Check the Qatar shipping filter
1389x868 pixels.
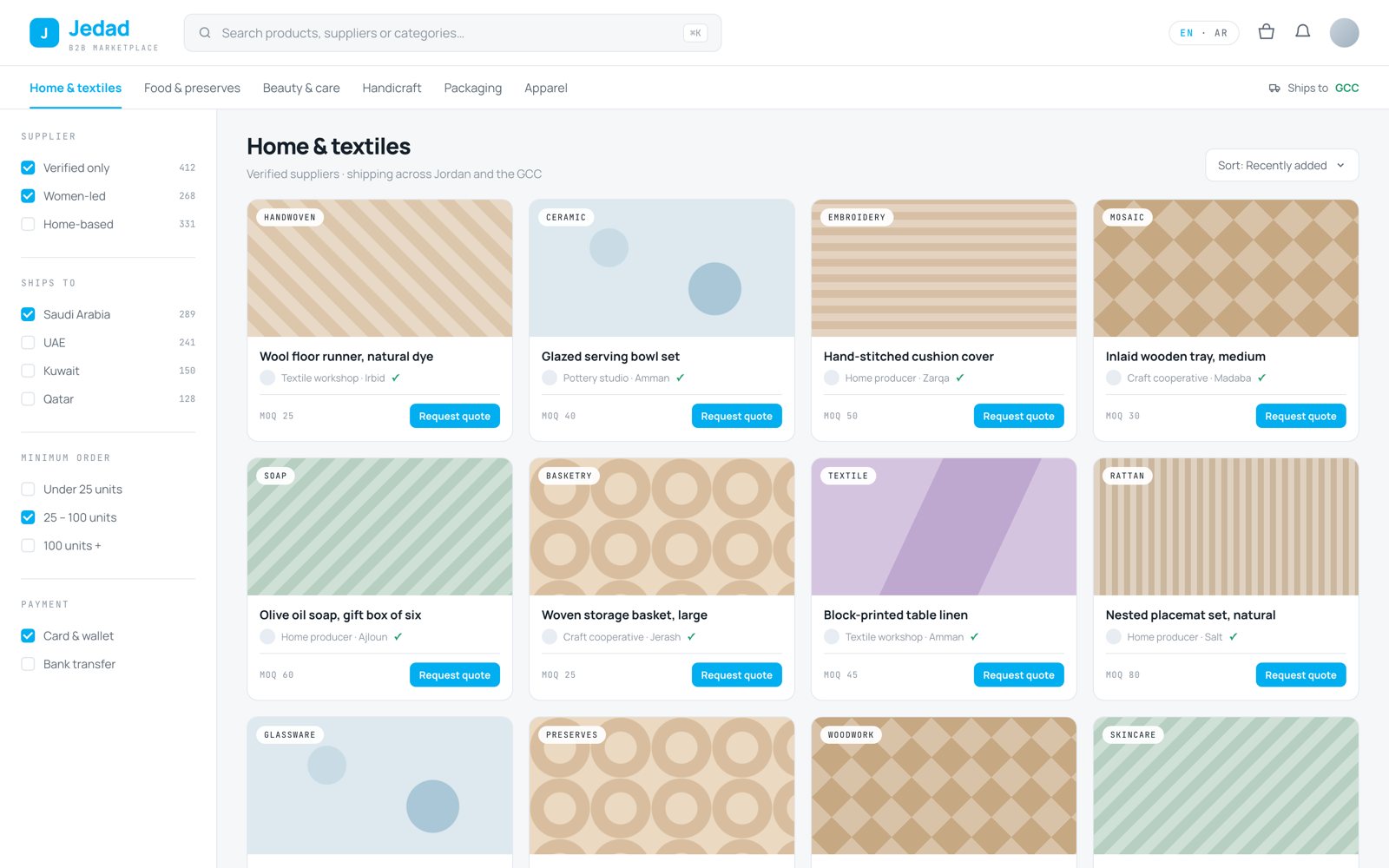(x=28, y=399)
